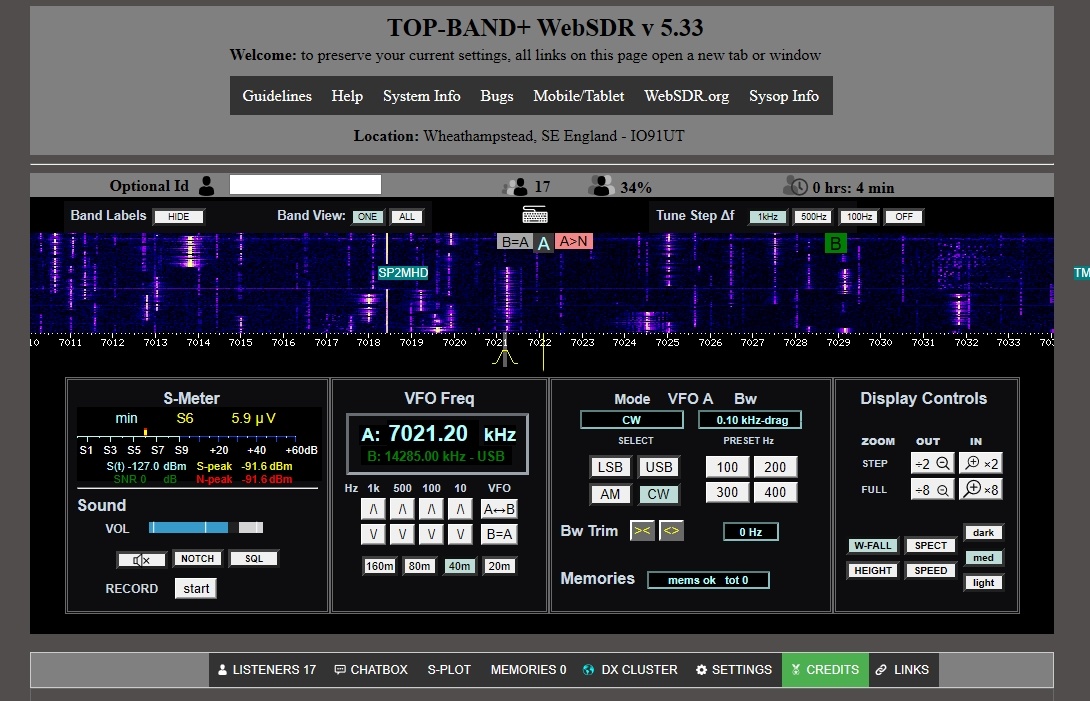Expand the CHATBOX panel
The image size is (1090, 701).
click(x=371, y=670)
